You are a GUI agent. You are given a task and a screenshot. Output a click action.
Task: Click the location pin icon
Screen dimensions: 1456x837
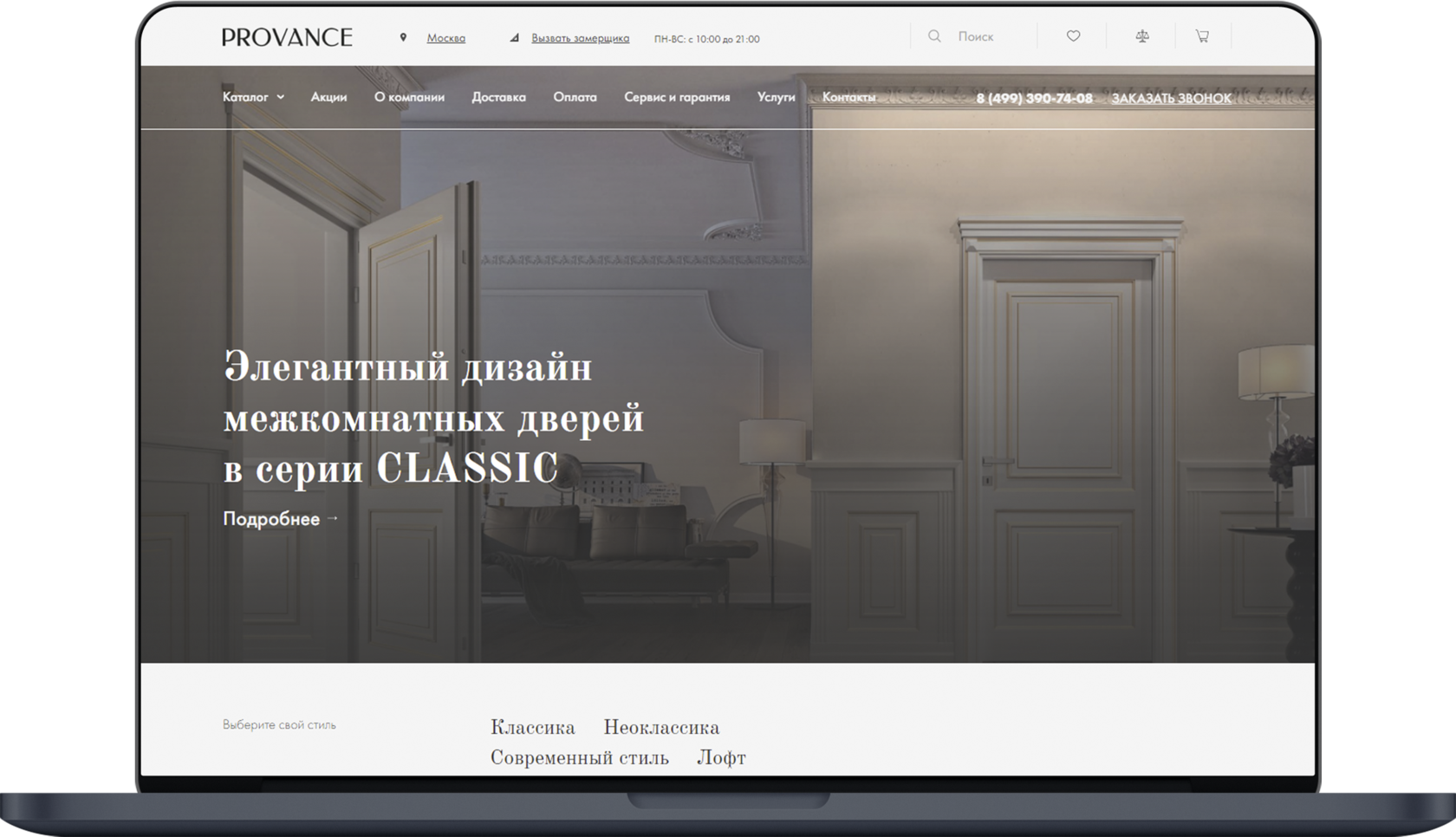point(403,38)
